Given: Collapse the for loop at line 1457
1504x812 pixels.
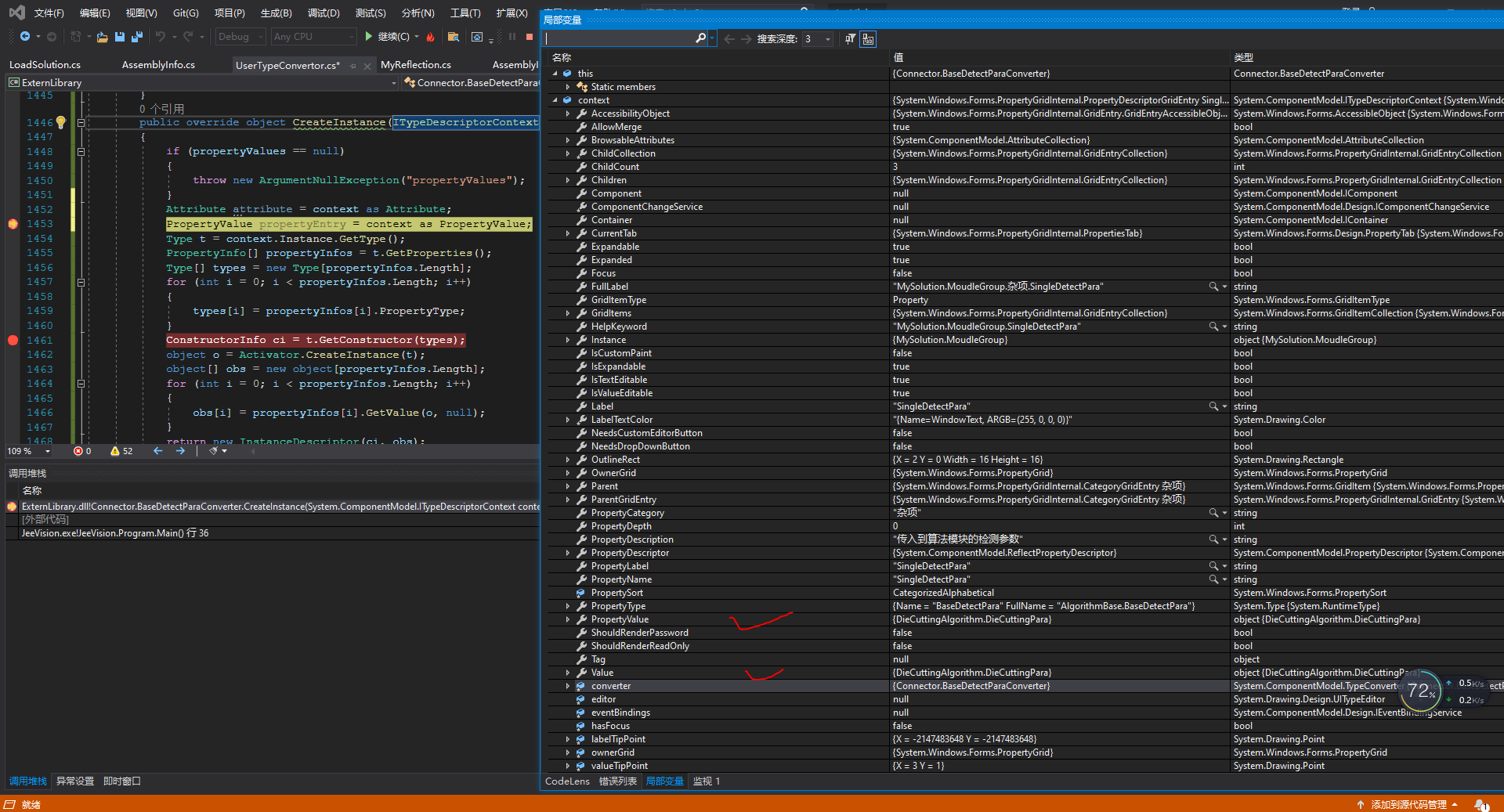Looking at the screenshot, I should click(x=81, y=282).
